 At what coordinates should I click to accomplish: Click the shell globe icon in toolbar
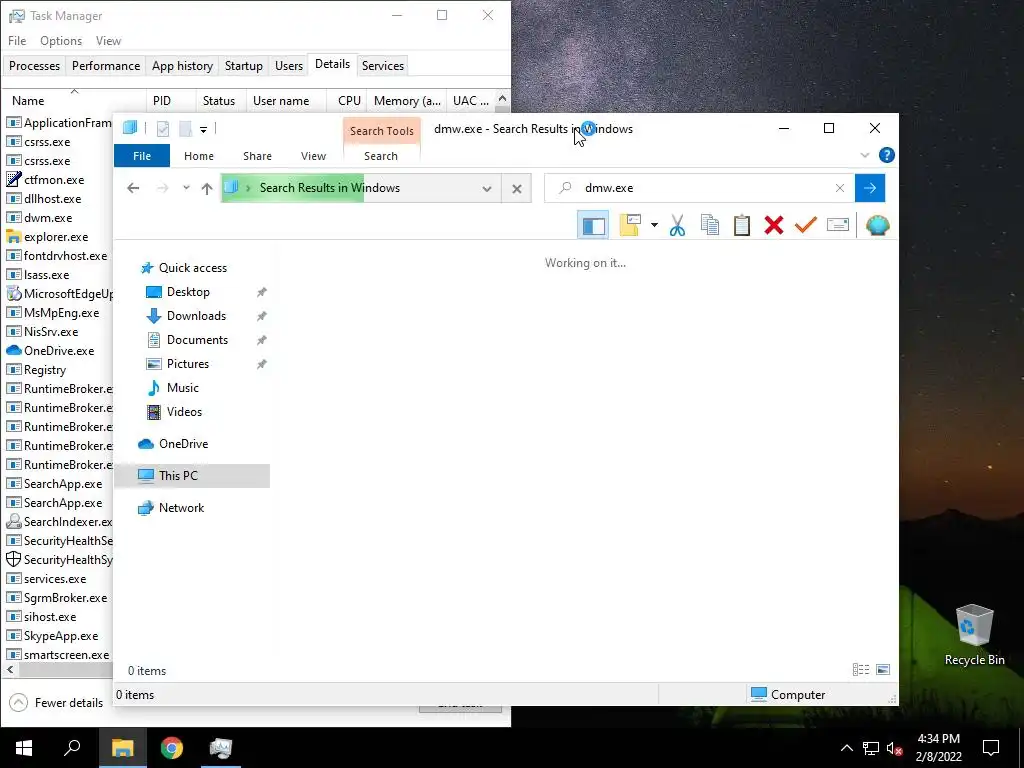(878, 226)
